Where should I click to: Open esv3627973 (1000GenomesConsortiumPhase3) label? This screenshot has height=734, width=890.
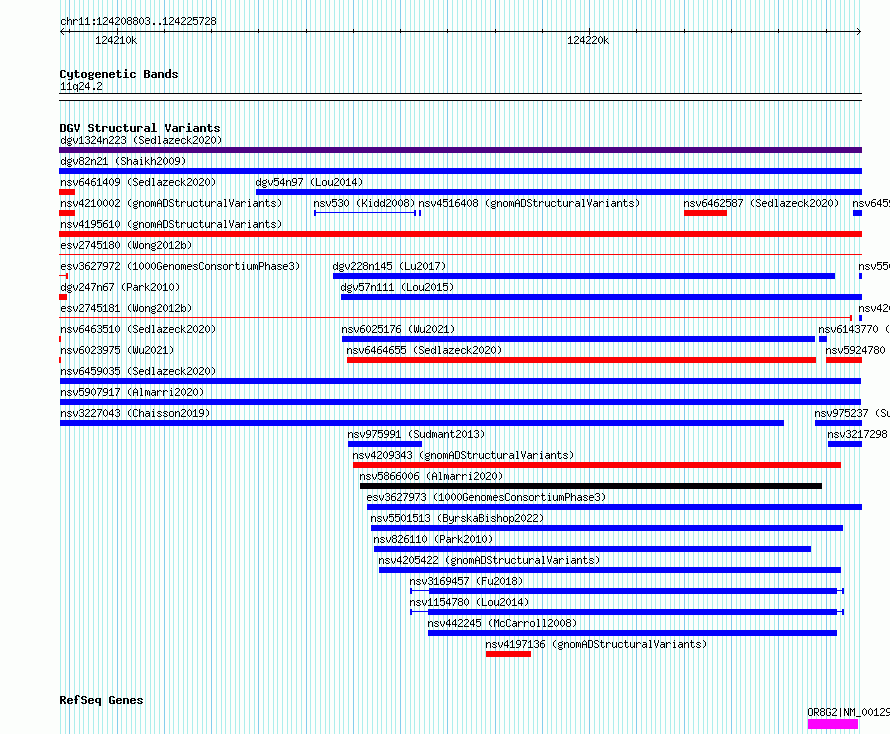click(486, 497)
